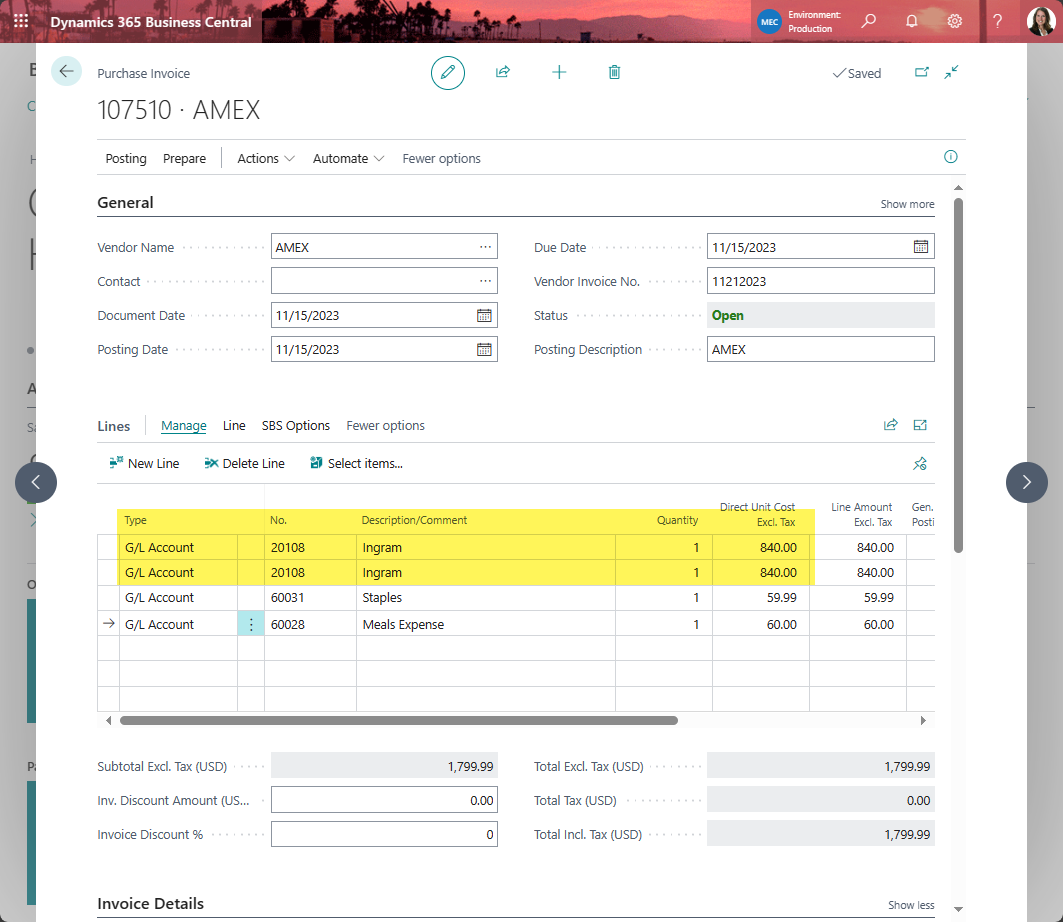Open the Due Date calendar picker
This screenshot has height=922, width=1063.
tap(921, 247)
